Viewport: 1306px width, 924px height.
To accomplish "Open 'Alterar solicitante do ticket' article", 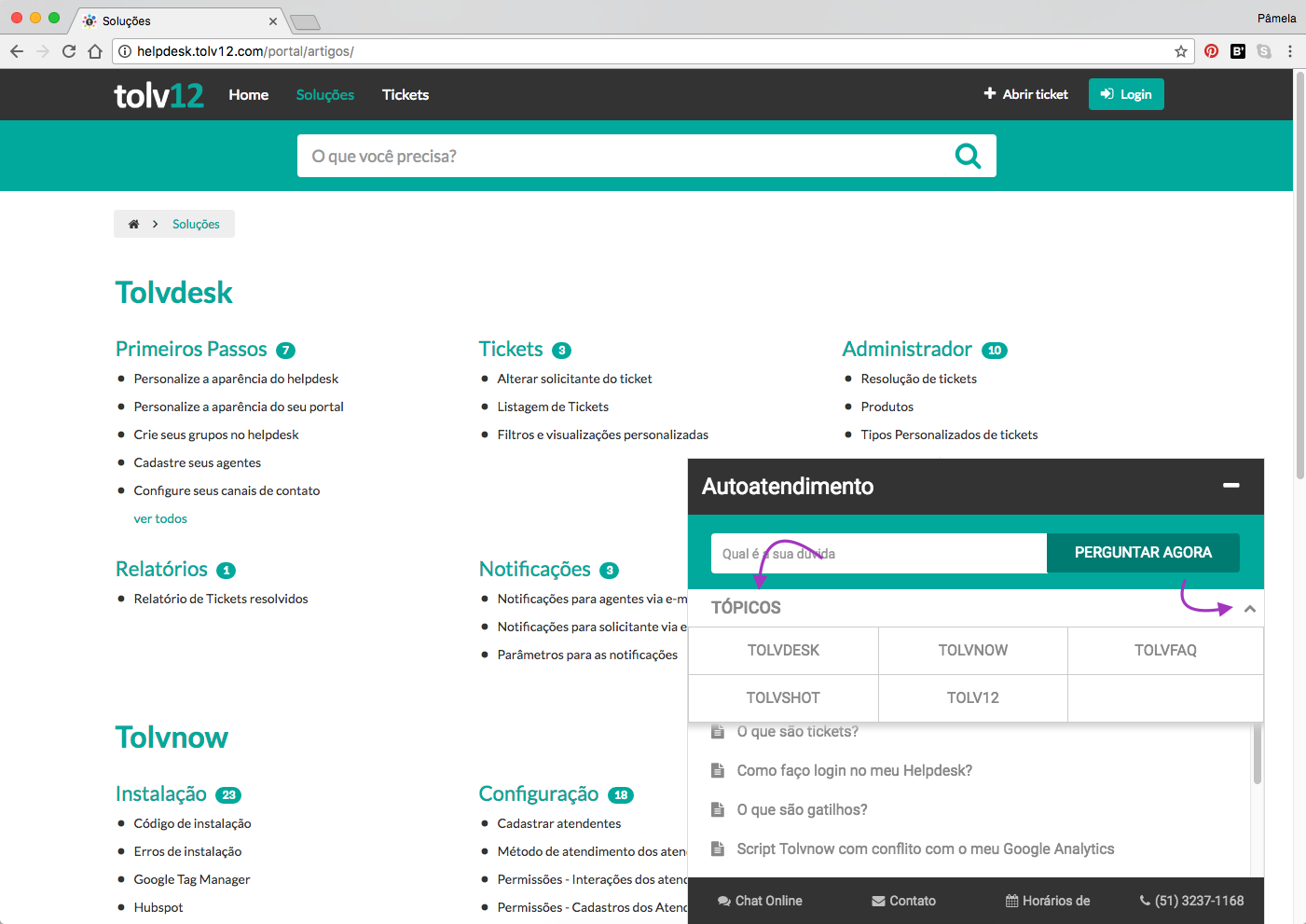I will [574, 379].
